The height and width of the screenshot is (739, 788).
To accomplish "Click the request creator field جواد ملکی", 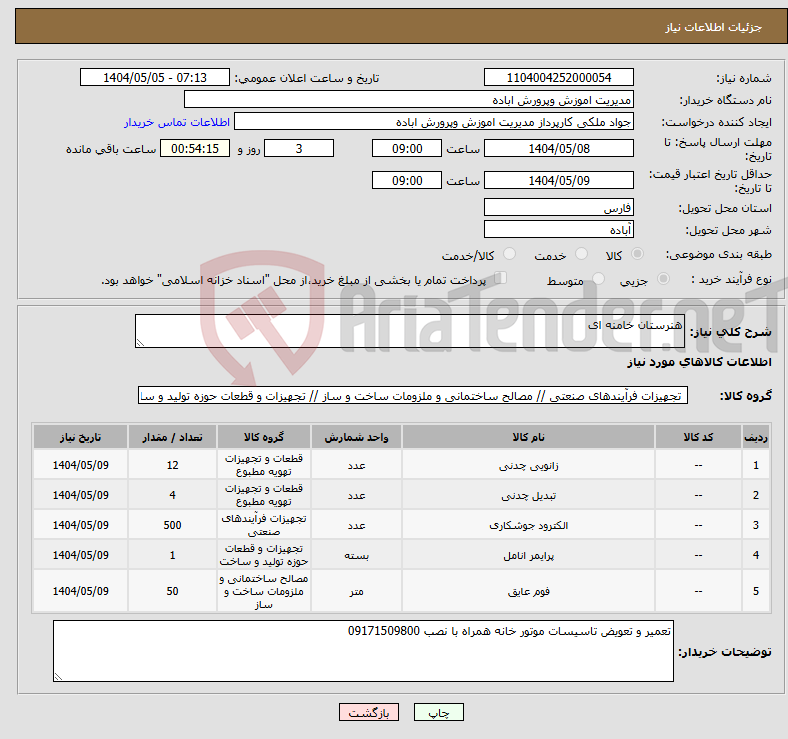I will (x=434, y=122).
